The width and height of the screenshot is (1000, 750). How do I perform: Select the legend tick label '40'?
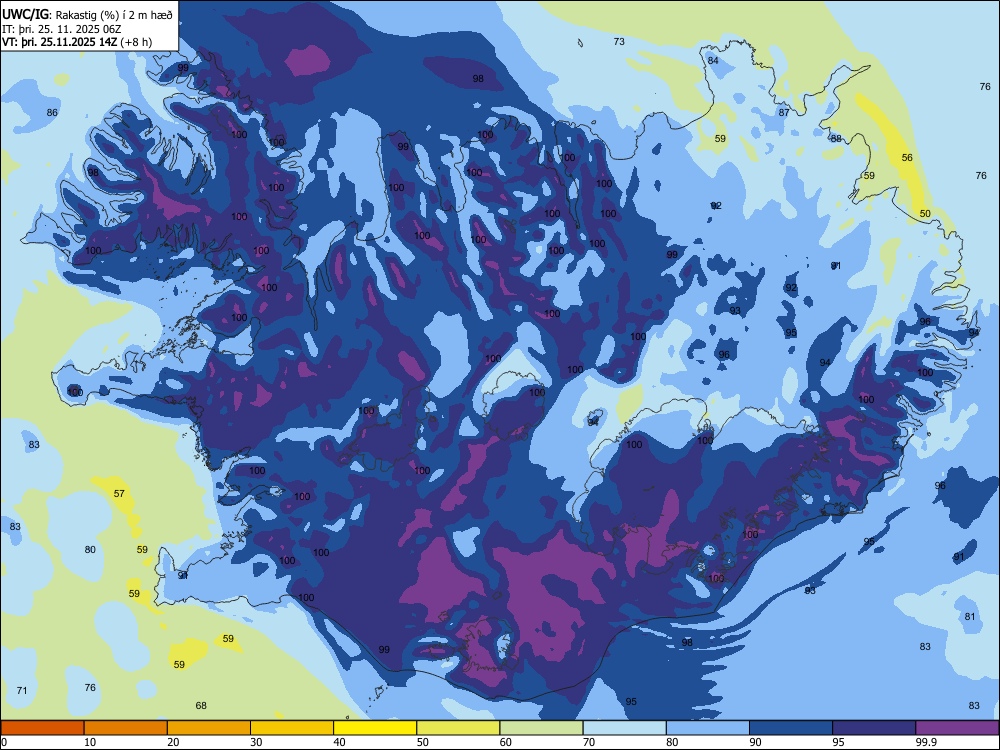(340, 742)
